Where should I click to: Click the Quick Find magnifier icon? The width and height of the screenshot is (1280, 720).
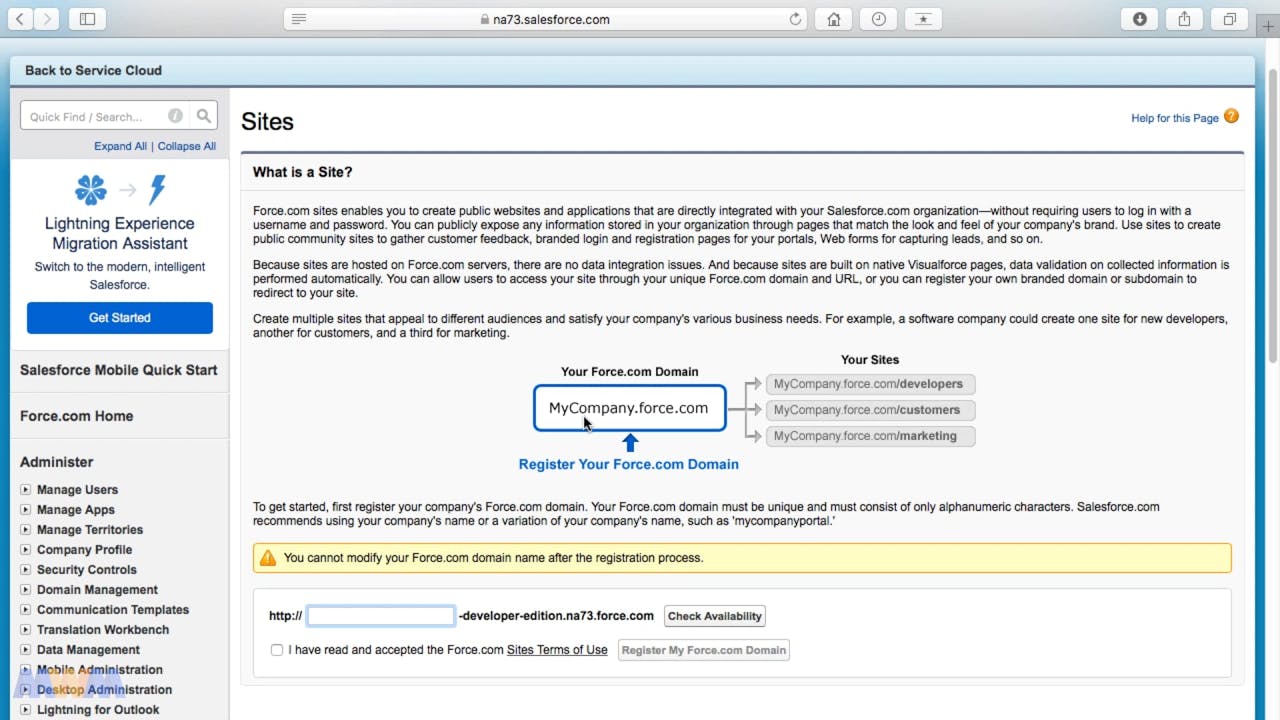click(204, 116)
